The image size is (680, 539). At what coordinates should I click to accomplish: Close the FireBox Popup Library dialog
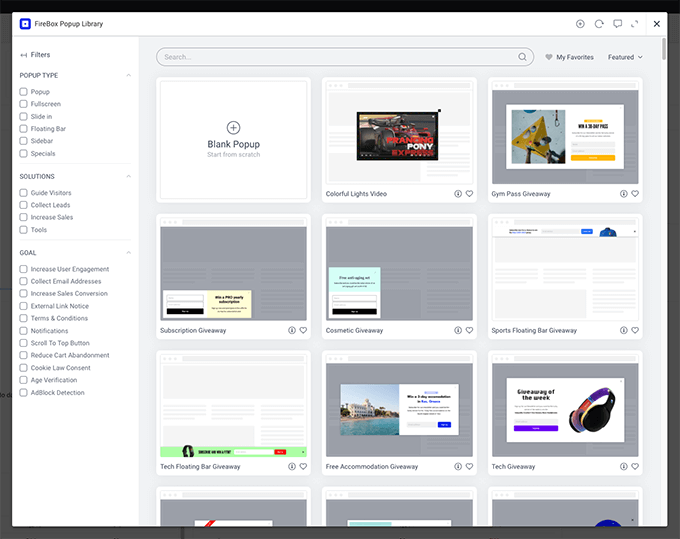click(x=657, y=24)
